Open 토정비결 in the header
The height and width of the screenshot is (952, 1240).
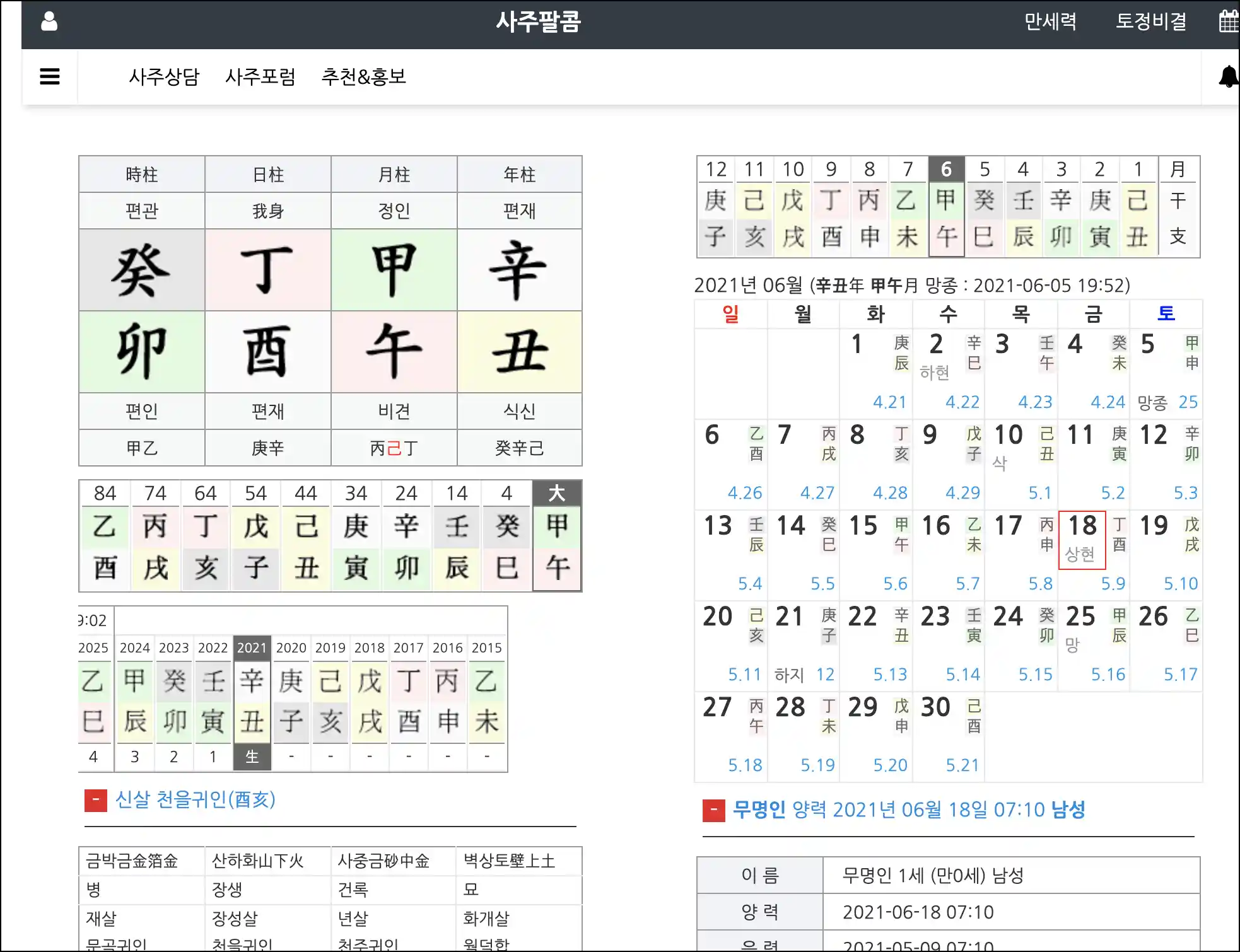point(1151,21)
